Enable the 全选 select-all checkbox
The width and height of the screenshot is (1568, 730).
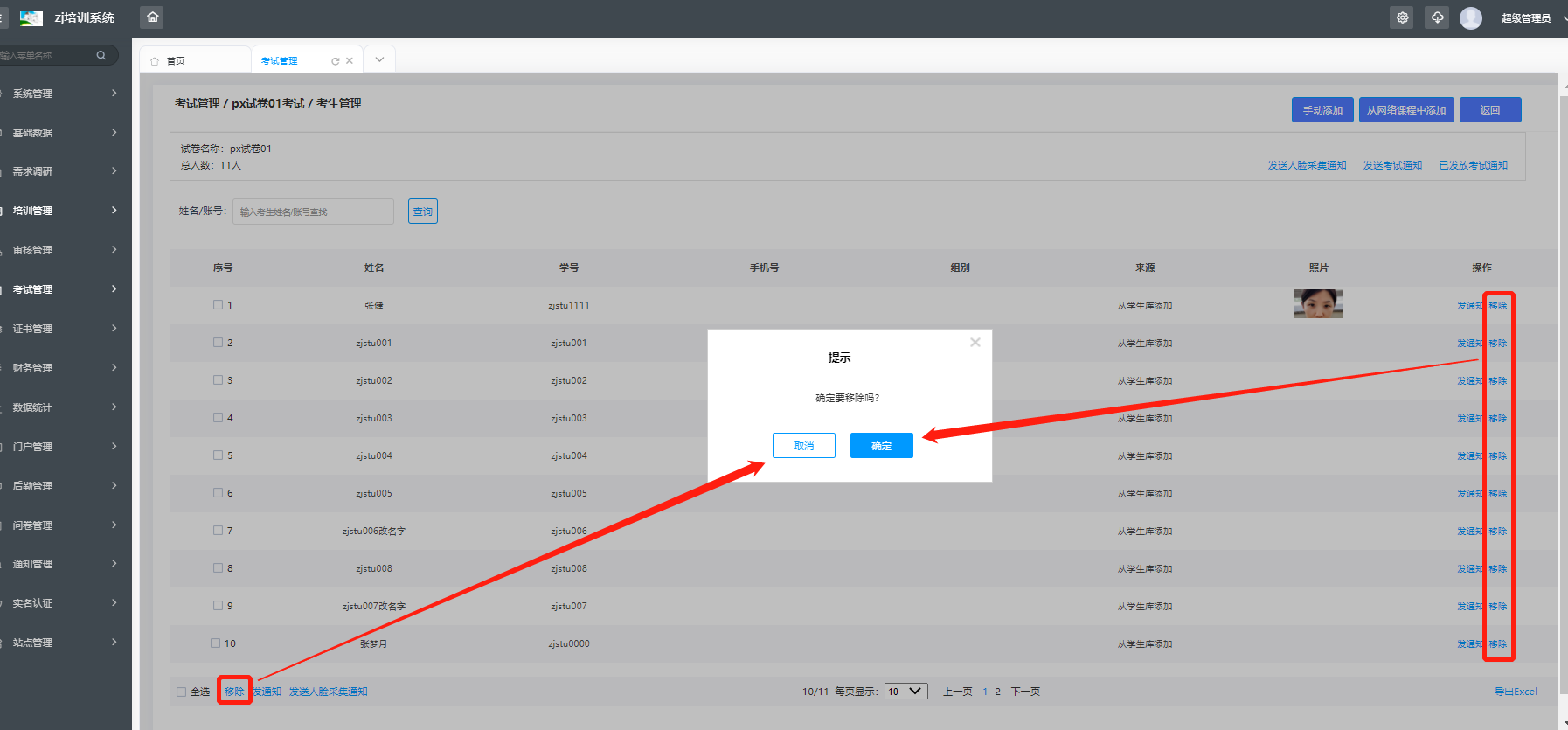coord(182,692)
